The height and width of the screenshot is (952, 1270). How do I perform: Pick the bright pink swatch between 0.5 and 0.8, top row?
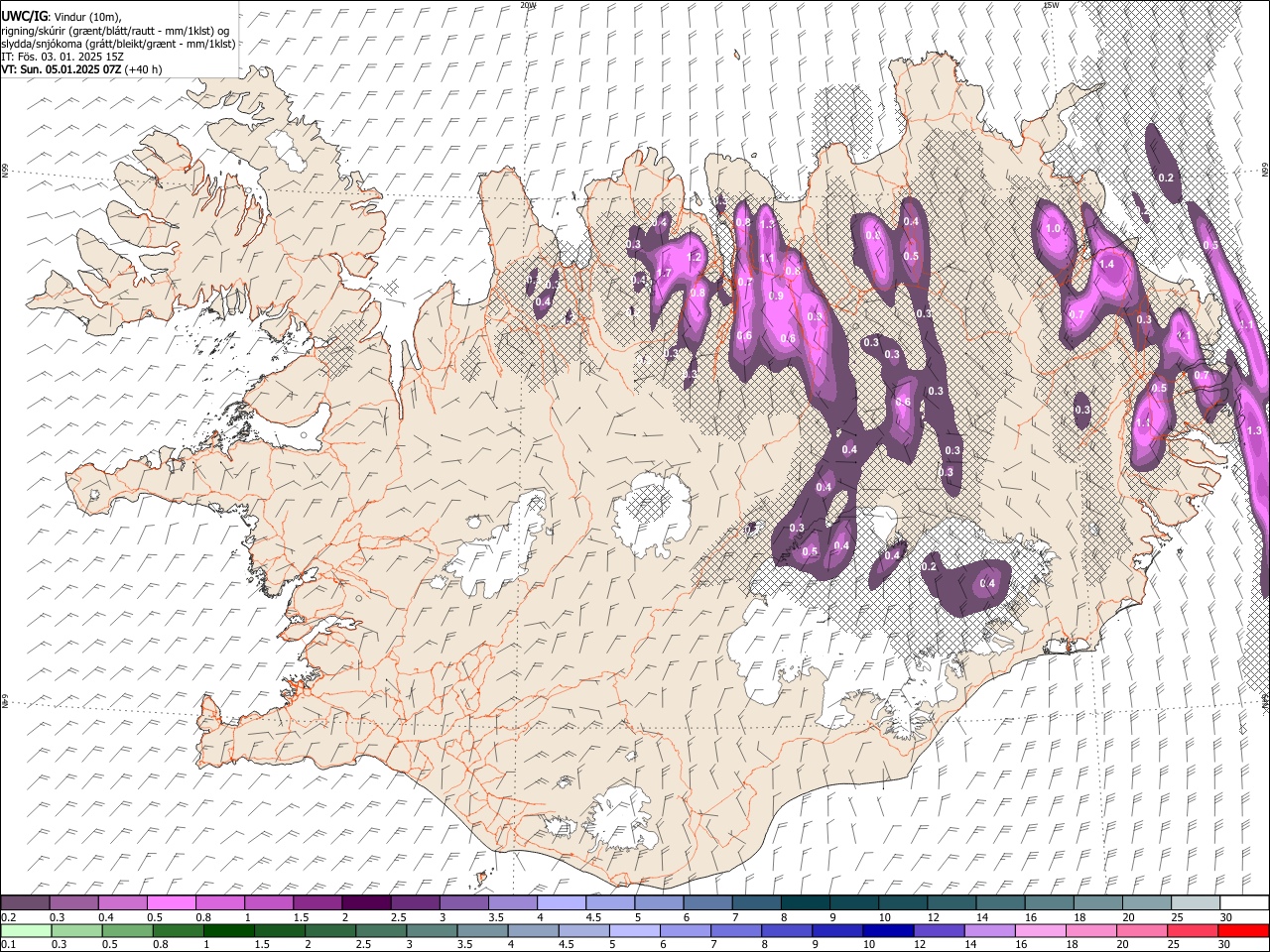172,903
